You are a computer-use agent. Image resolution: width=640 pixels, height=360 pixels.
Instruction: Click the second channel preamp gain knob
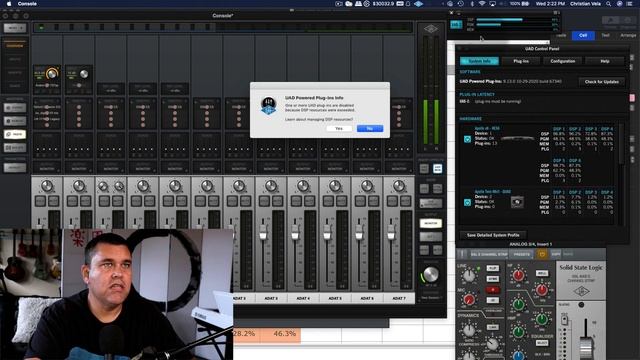[x=84, y=74]
